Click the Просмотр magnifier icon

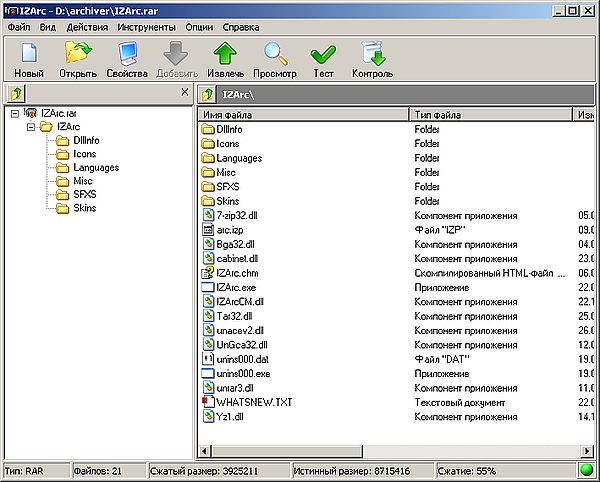click(275, 53)
